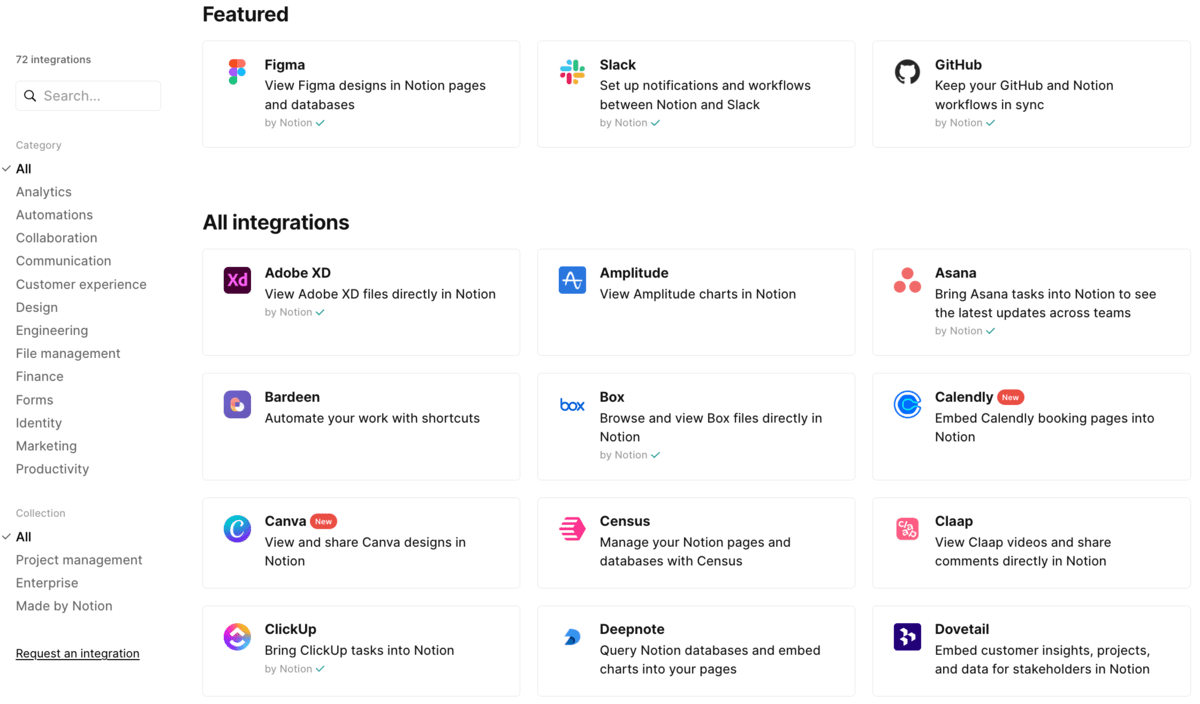Open the Asana logo icon
The height and width of the screenshot is (704, 1200).
coord(907,280)
